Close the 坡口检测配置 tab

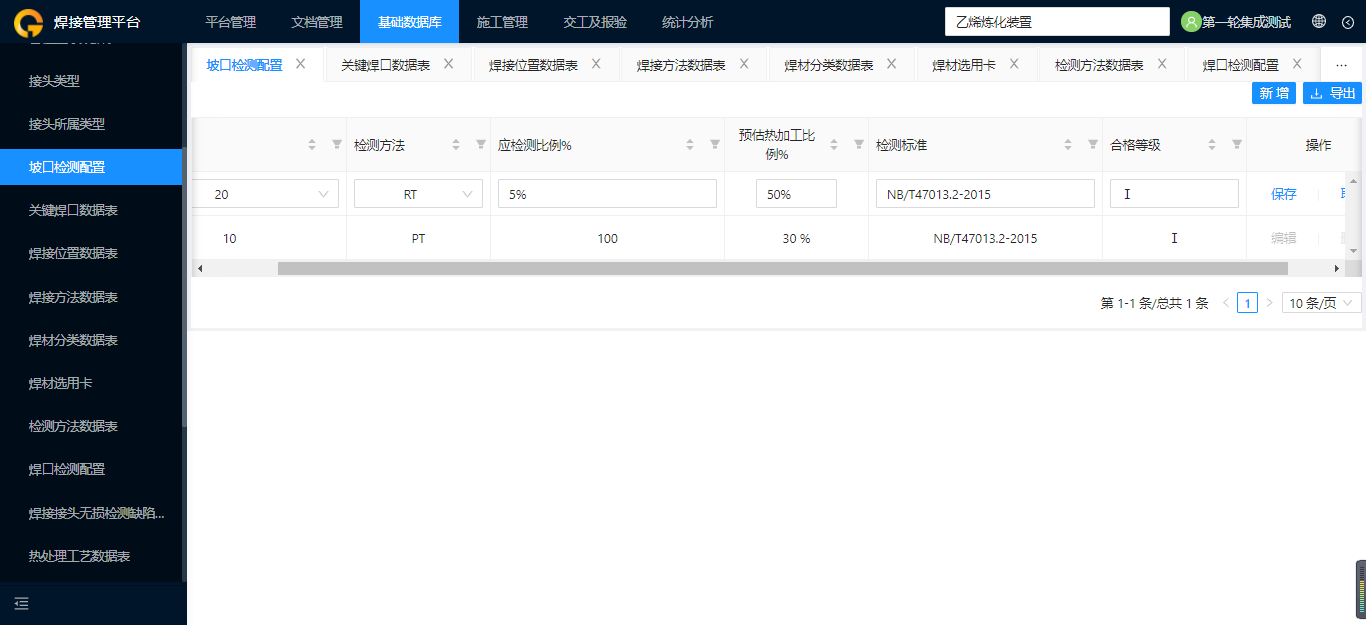[x=300, y=64]
